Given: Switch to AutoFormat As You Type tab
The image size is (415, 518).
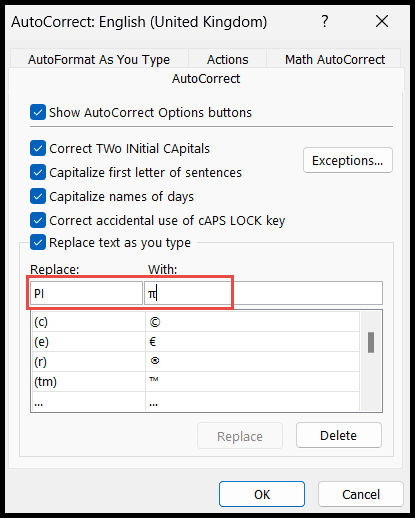Looking at the screenshot, I should pyautogui.click(x=99, y=59).
